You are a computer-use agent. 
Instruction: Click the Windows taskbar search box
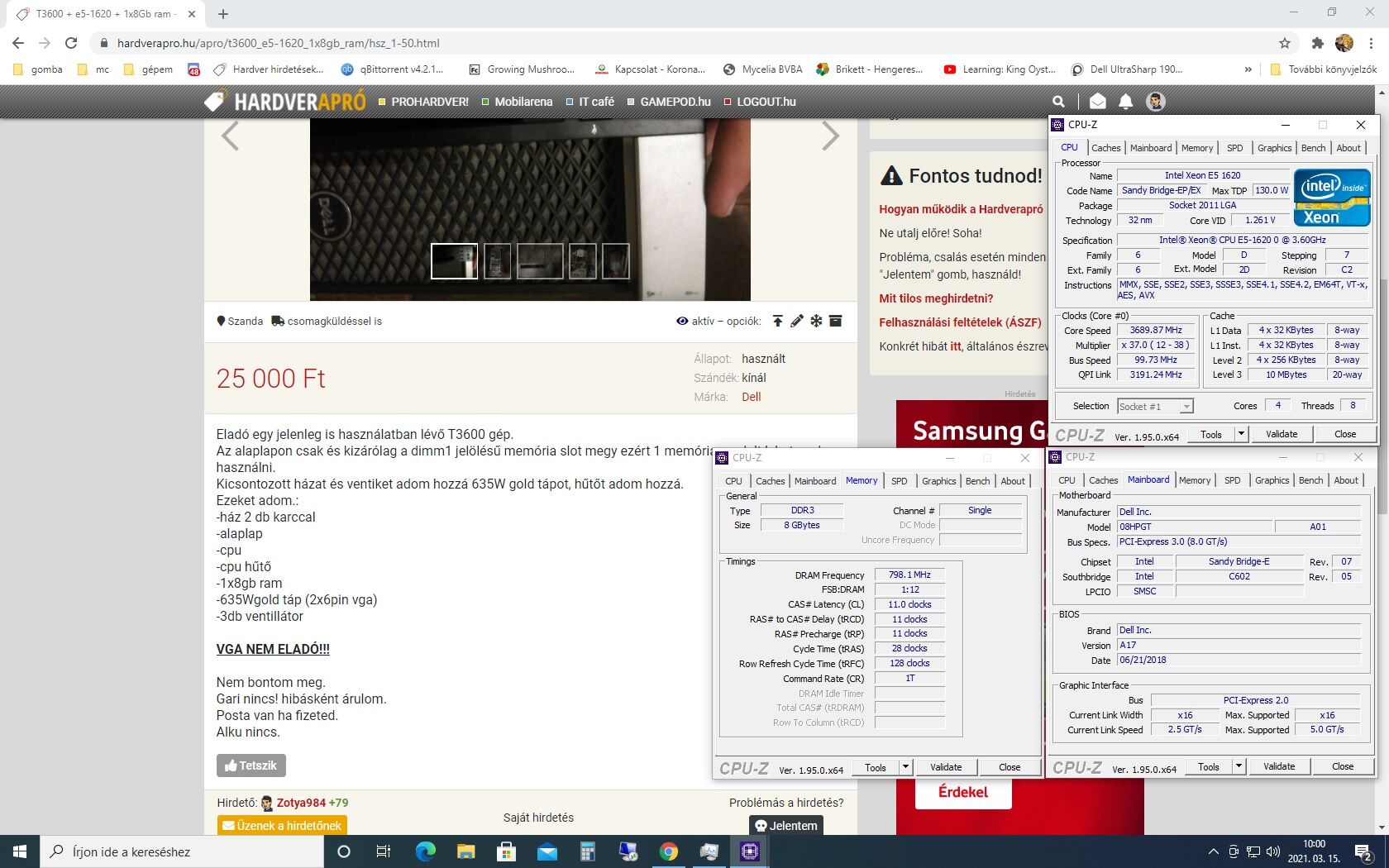coord(182,851)
